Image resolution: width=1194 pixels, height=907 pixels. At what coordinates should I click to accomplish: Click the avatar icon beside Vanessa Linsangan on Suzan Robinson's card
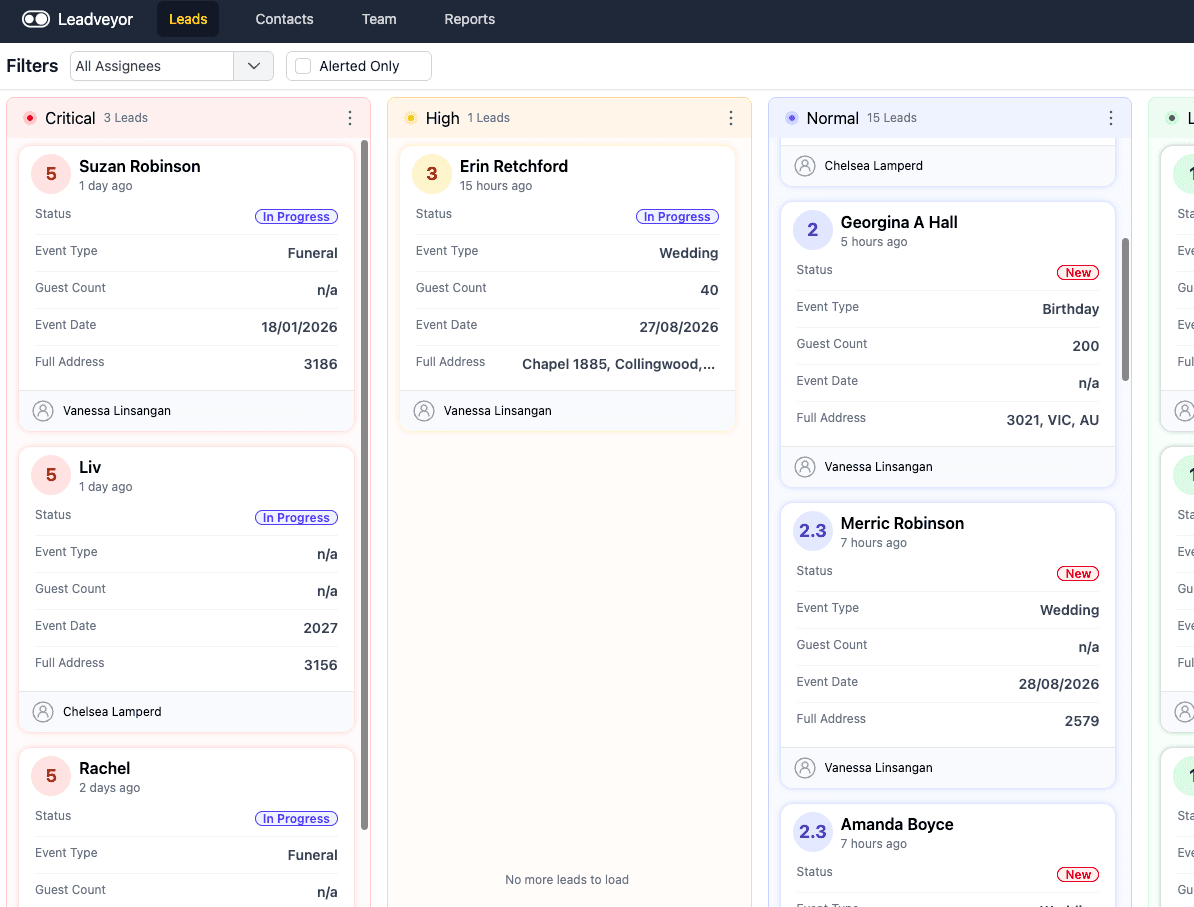coord(42,410)
